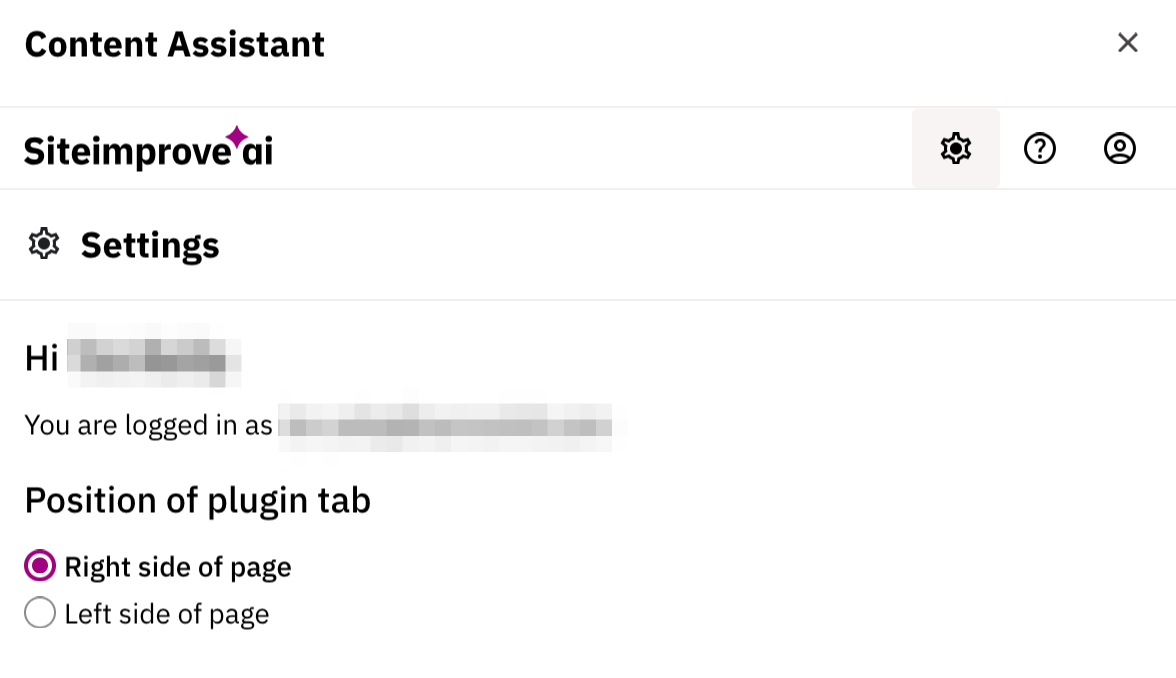Image resolution: width=1176 pixels, height=678 pixels.
Task: Click the Content Assistant title bar
Action: pyautogui.click(x=175, y=43)
